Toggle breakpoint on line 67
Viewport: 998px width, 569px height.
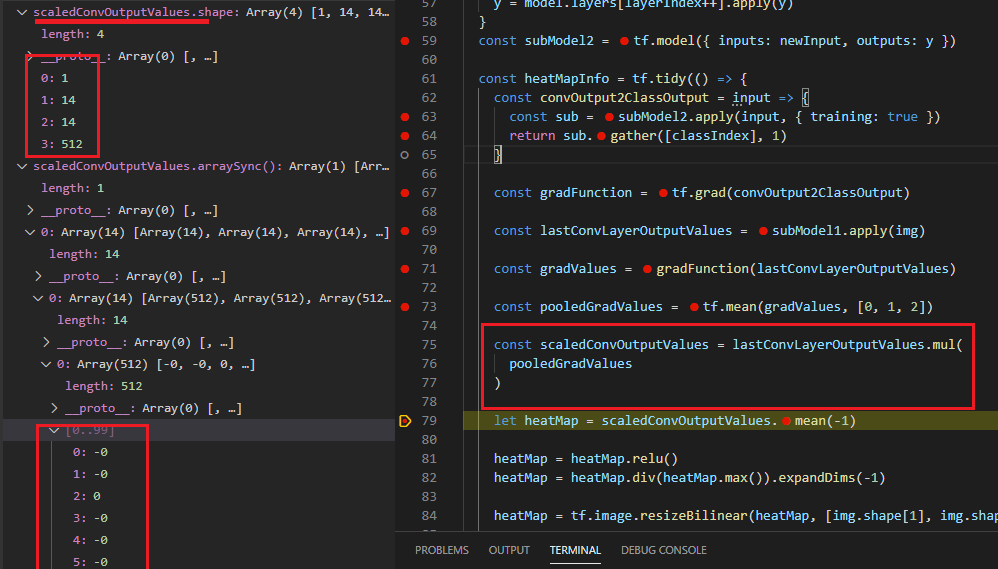(405, 193)
